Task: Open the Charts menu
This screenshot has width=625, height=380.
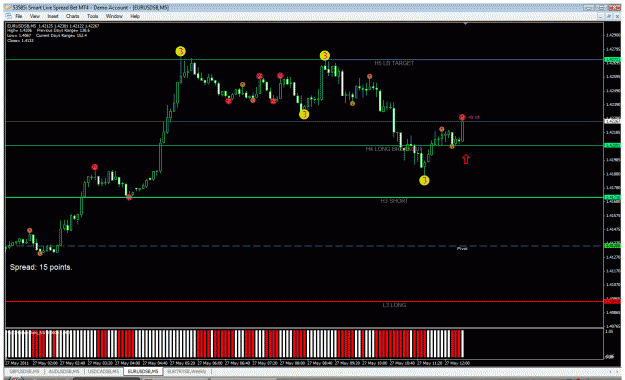Action: pos(72,16)
